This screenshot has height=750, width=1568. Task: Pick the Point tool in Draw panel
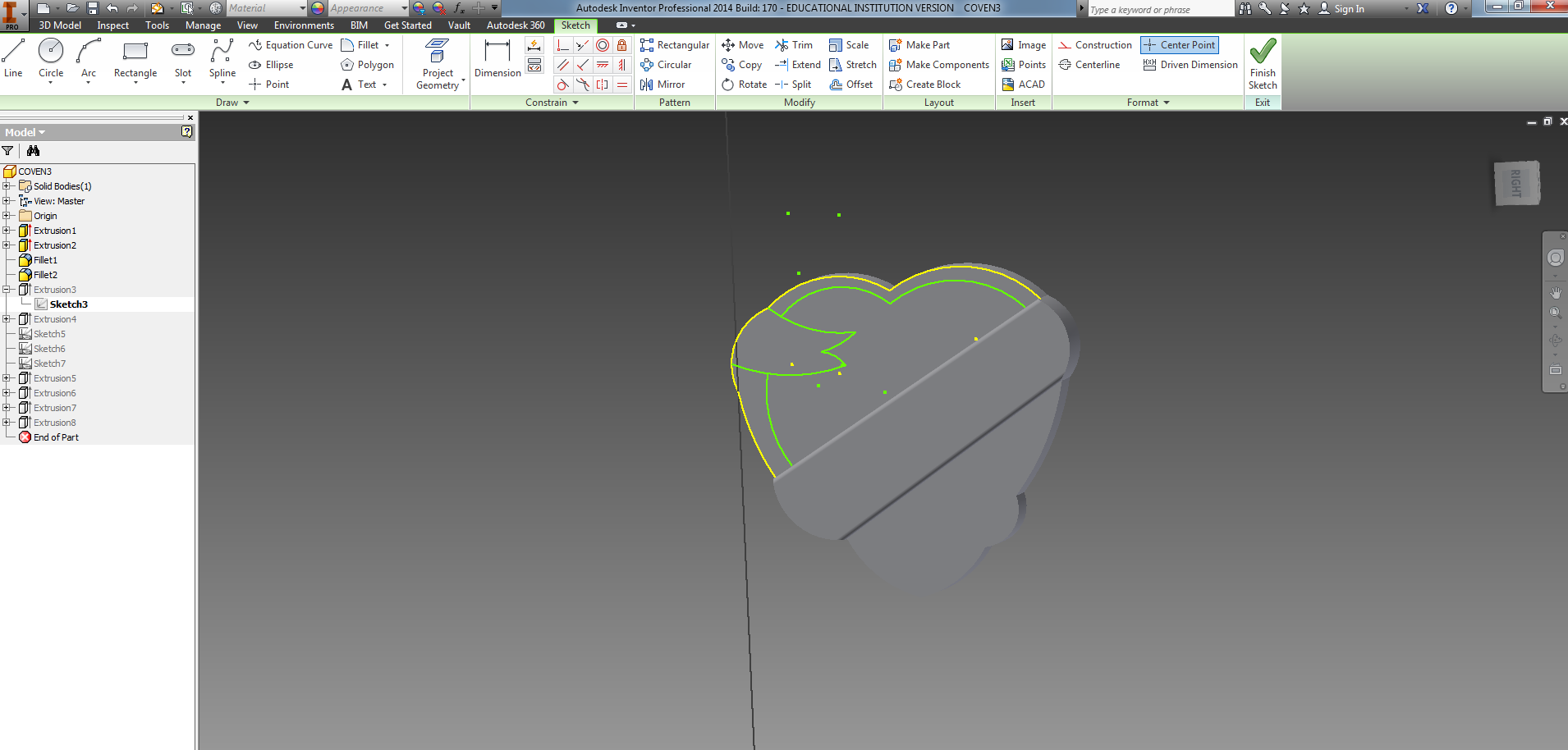269,85
